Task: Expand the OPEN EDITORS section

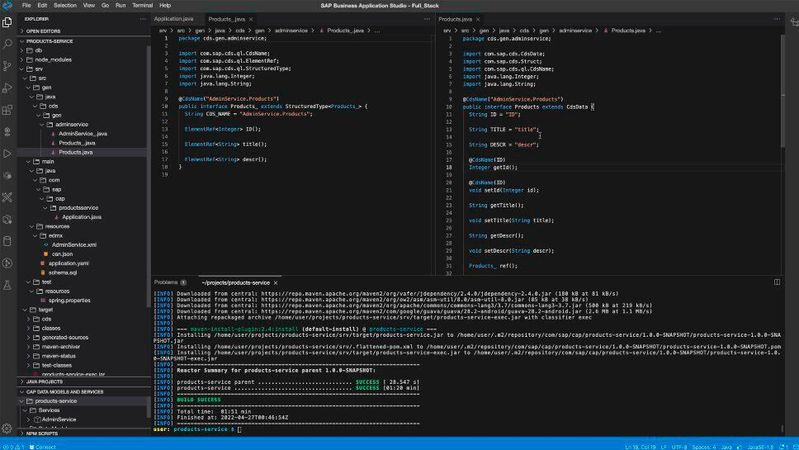Action: click(x=43, y=31)
